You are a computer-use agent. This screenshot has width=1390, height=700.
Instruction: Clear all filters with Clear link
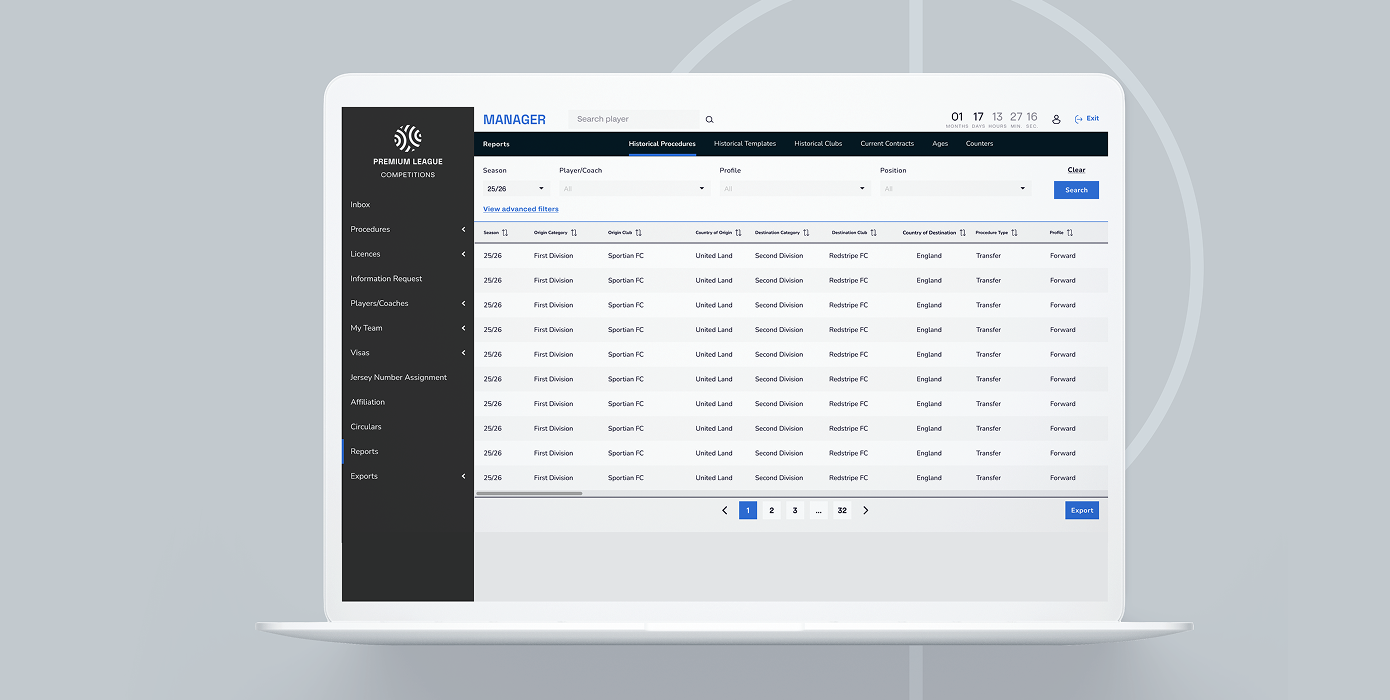coord(1076,170)
